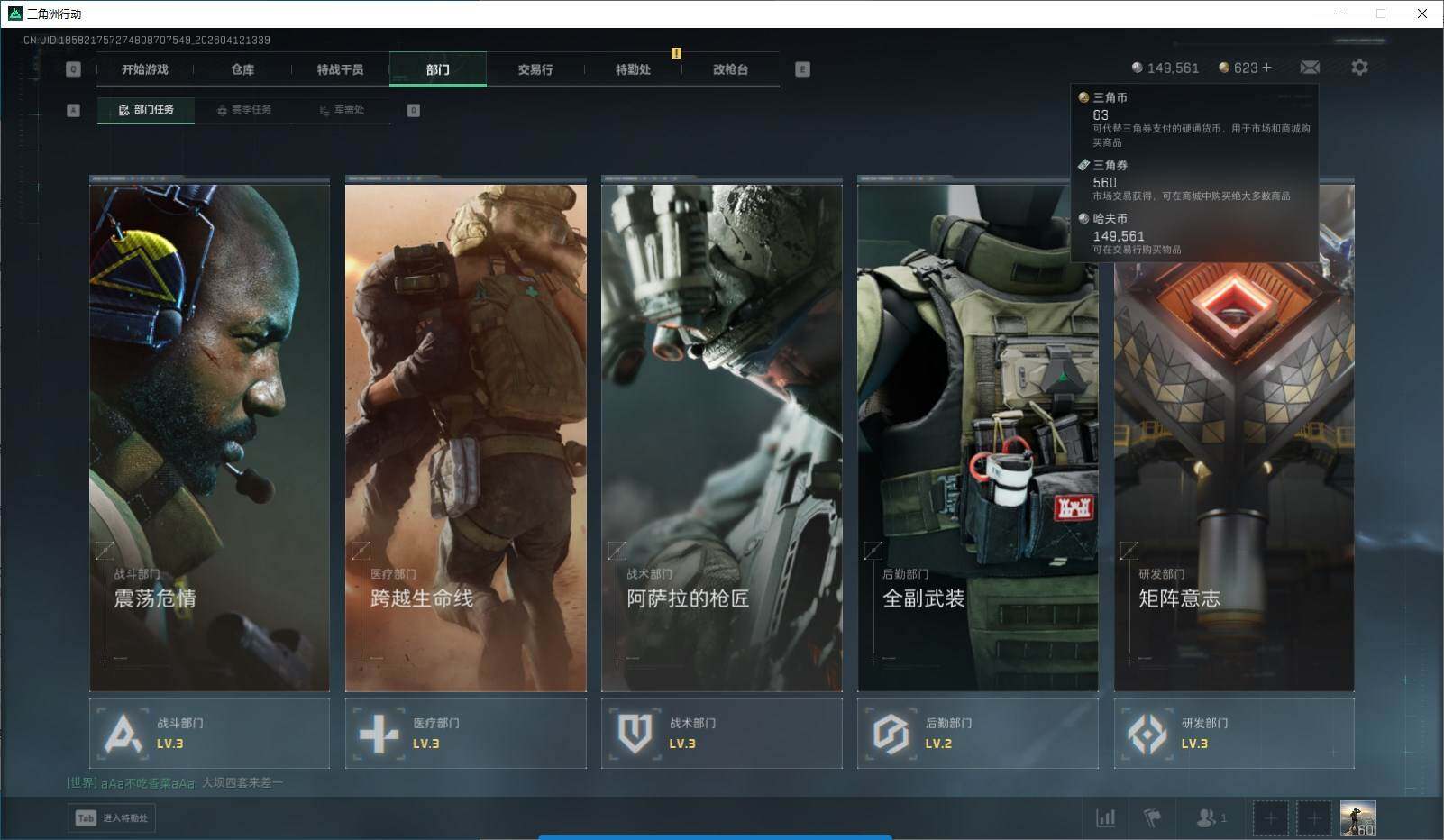The width and height of the screenshot is (1444, 840).
Task: Select the 研发部门 LV.3 badge
Action: click(x=1233, y=734)
